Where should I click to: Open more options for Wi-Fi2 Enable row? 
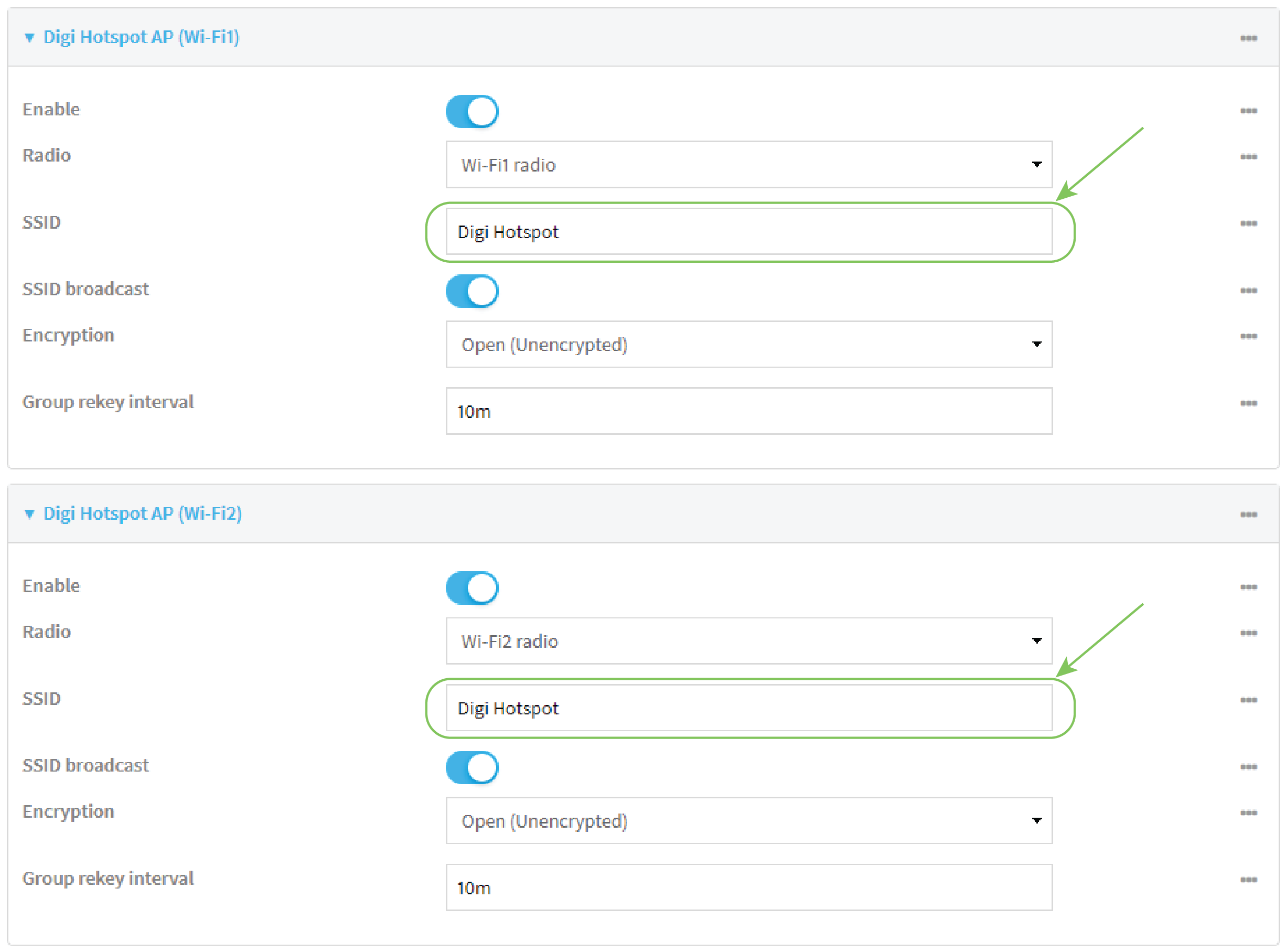pos(1248,587)
